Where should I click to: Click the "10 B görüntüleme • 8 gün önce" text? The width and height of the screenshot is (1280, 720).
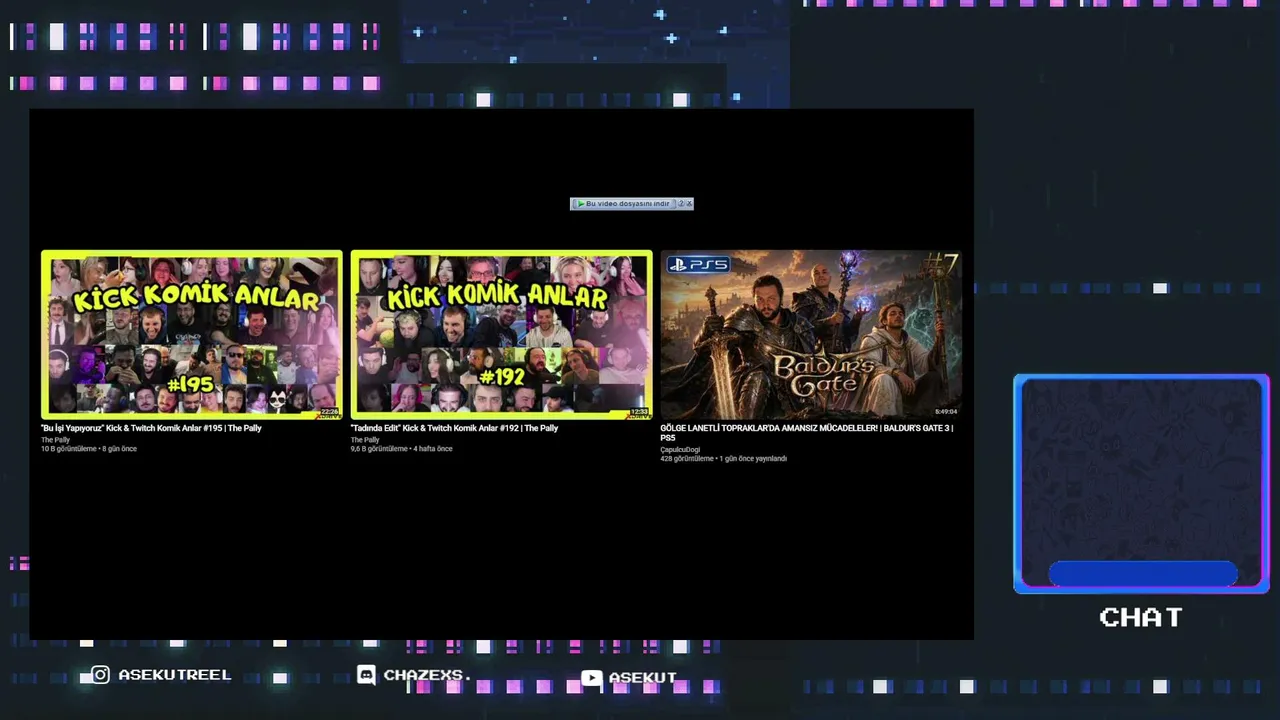pos(89,449)
